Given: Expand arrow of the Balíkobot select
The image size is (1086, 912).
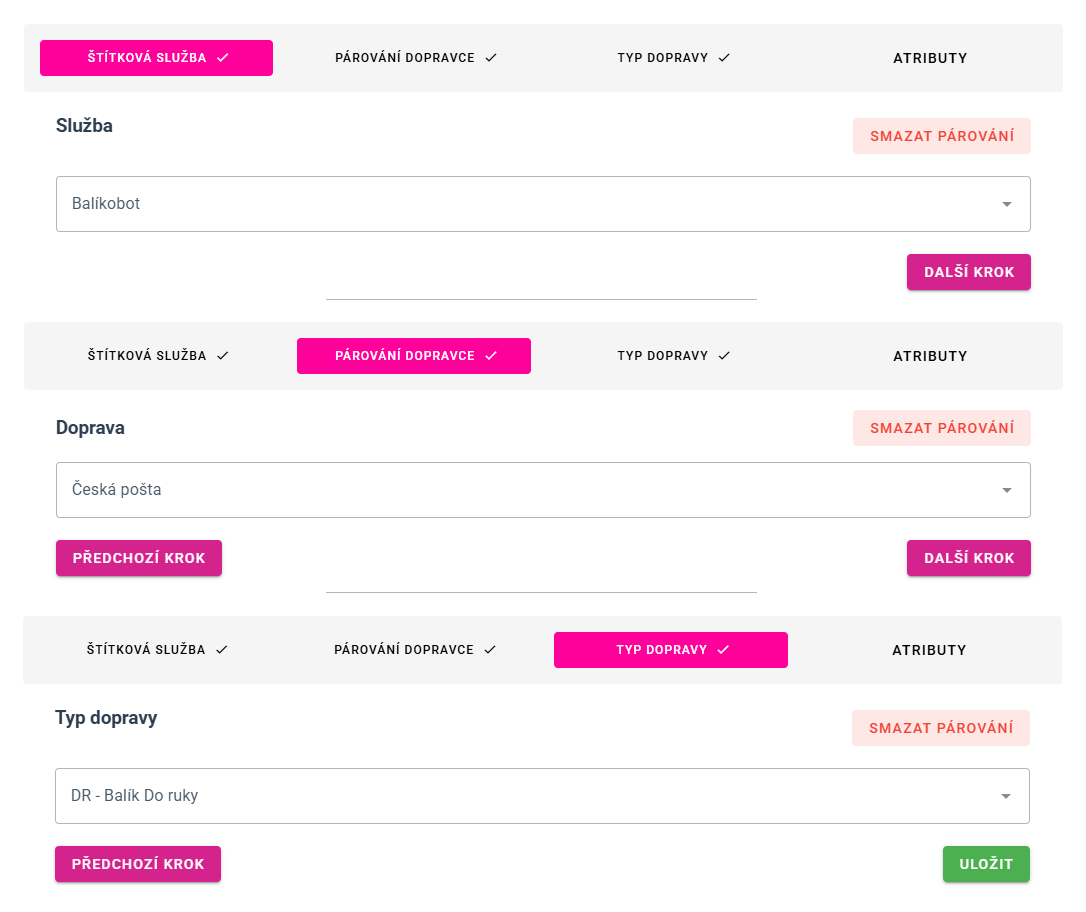Looking at the screenshot, I should coord(1007,204).
